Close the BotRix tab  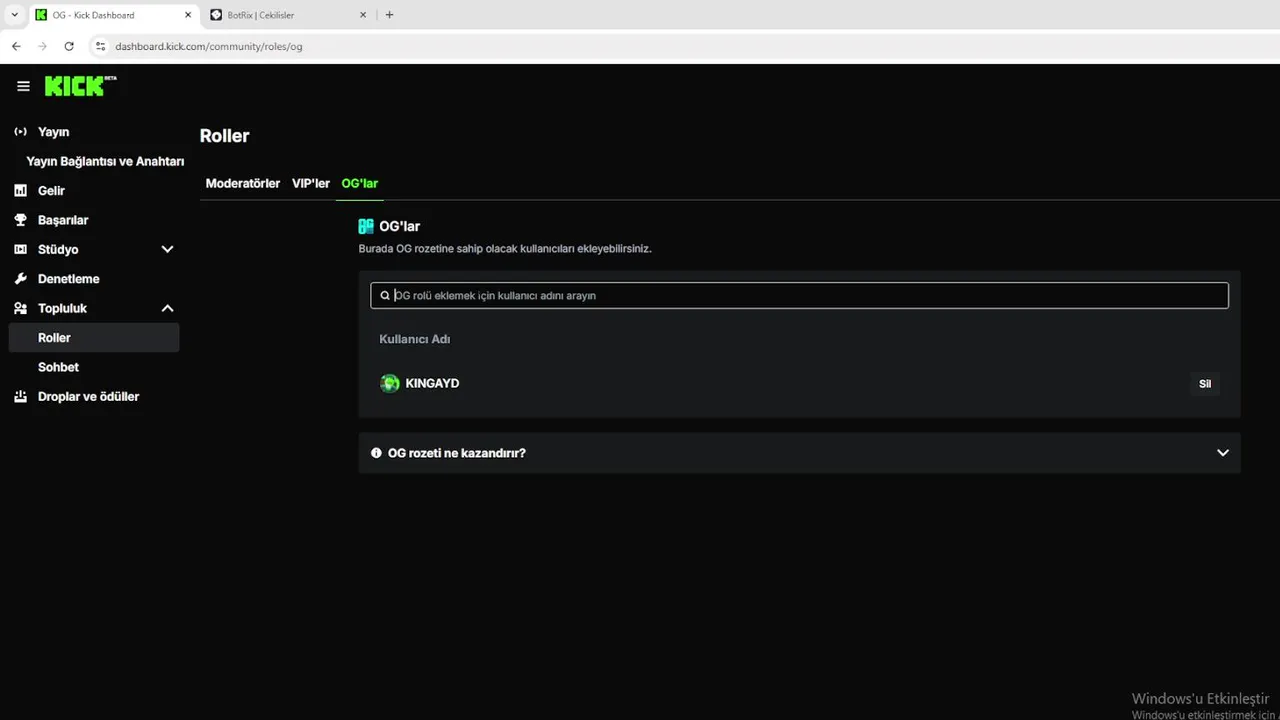[x=363, y=15]
